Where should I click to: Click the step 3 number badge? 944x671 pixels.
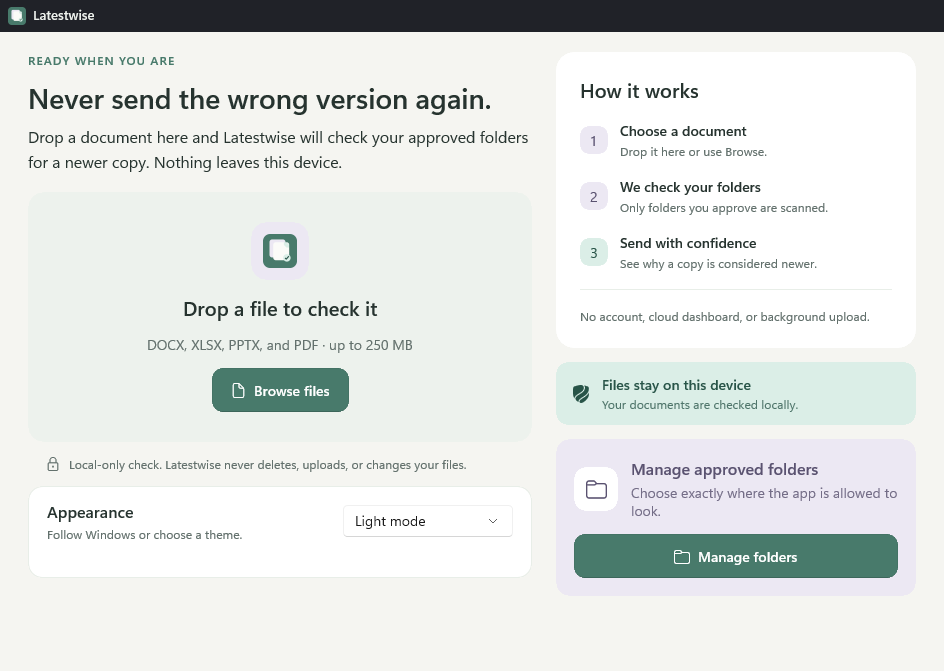[594, 253]
